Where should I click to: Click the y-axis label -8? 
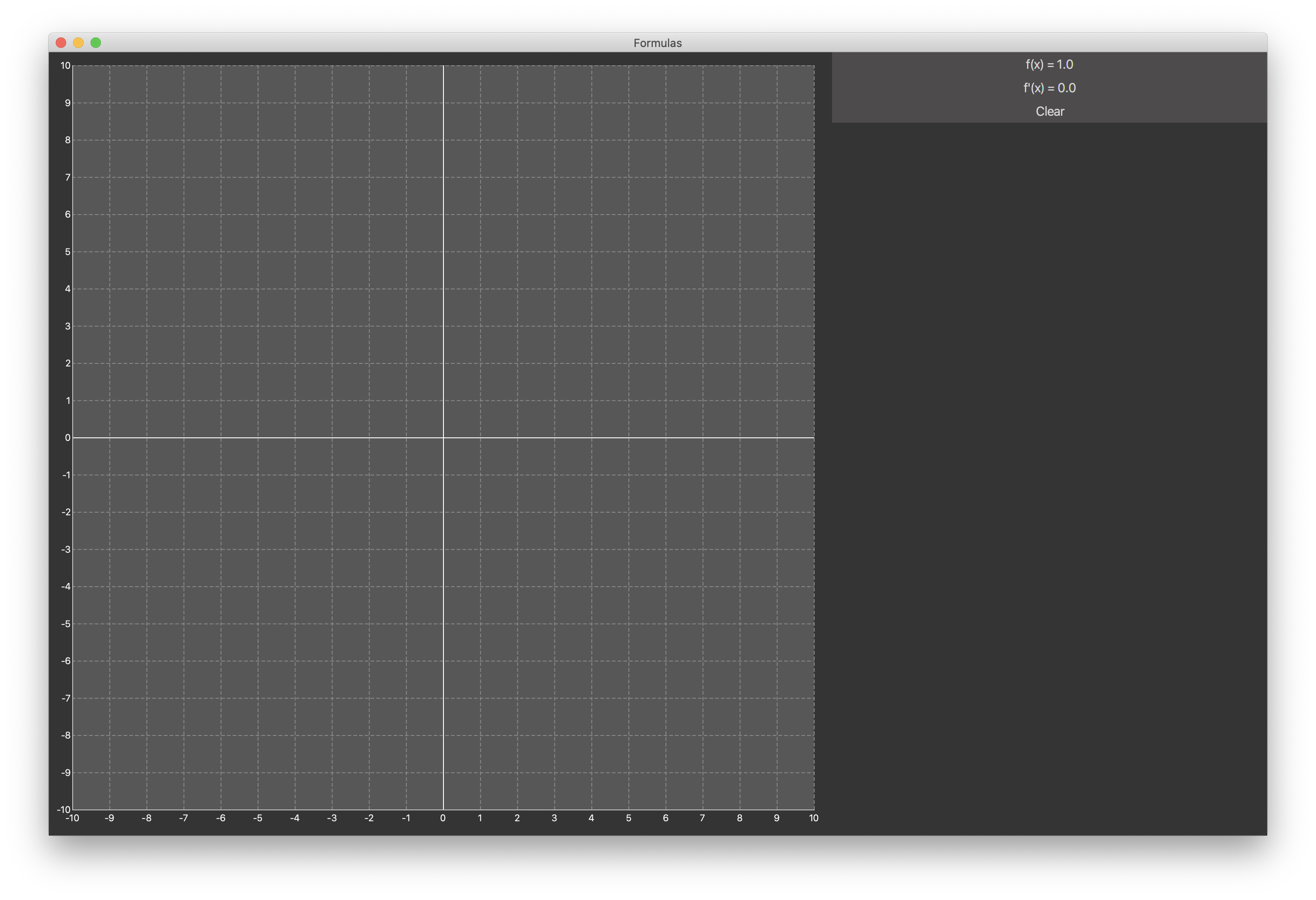[x=66, y=735]
